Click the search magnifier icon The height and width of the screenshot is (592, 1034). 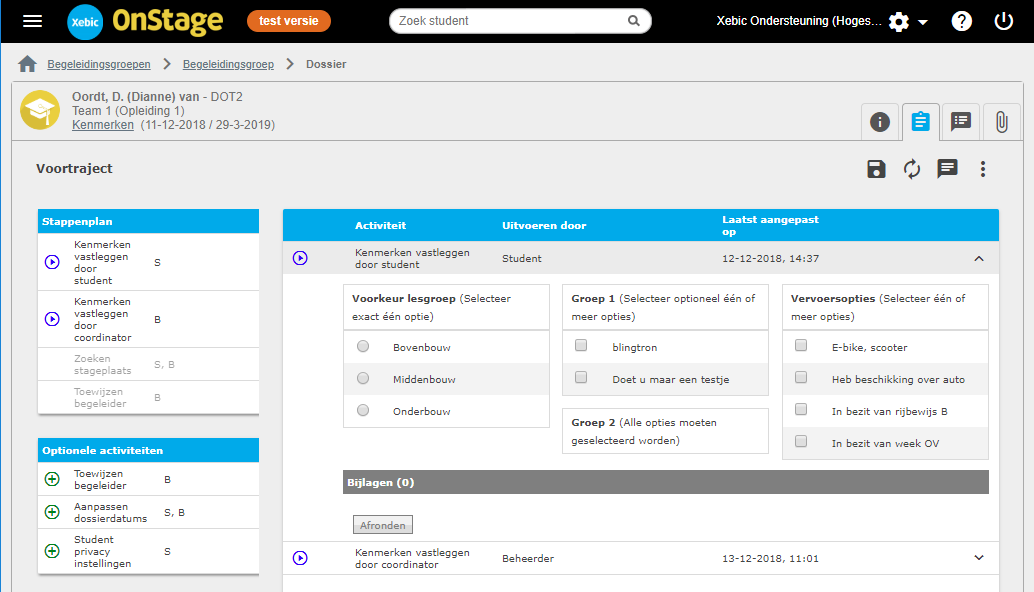(634, 21)
